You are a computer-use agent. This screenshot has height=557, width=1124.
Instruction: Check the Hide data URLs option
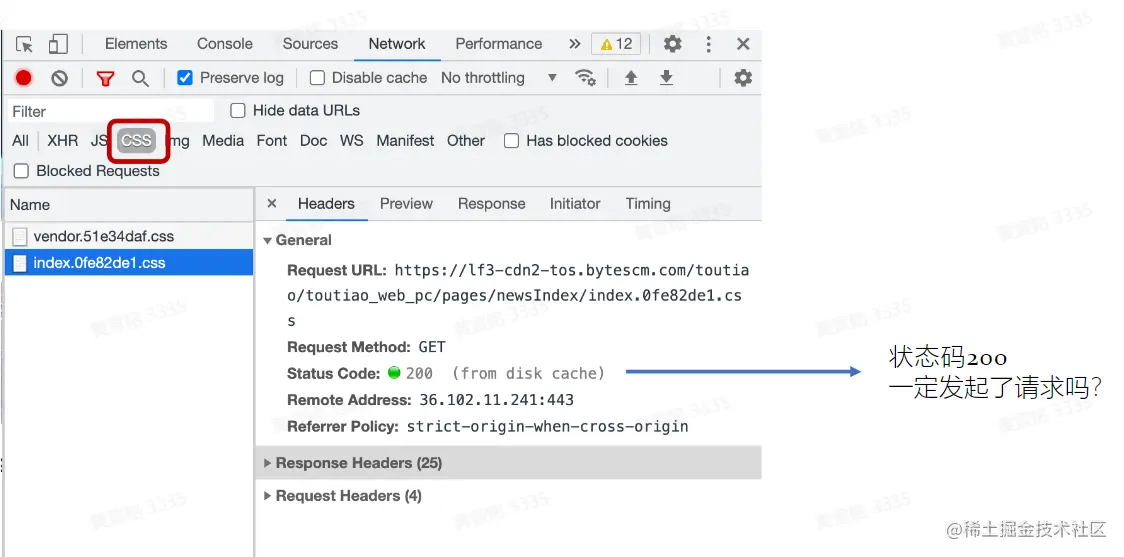coord(238,111)
